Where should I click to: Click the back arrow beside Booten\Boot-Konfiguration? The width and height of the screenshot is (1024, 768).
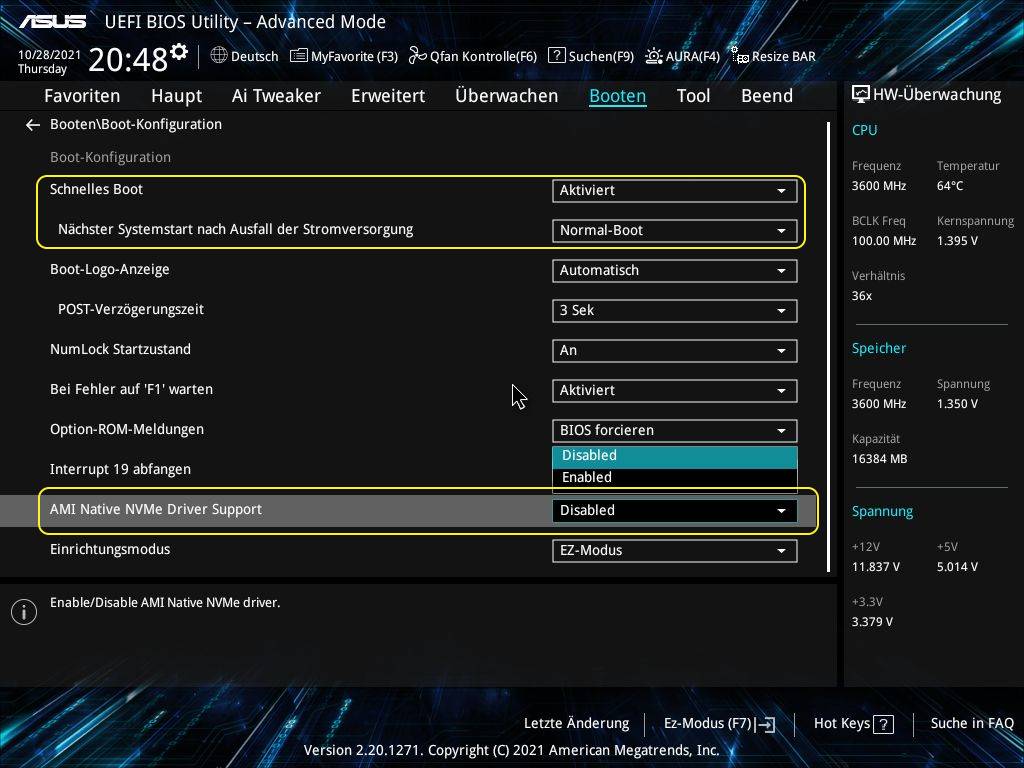[33, 125]
